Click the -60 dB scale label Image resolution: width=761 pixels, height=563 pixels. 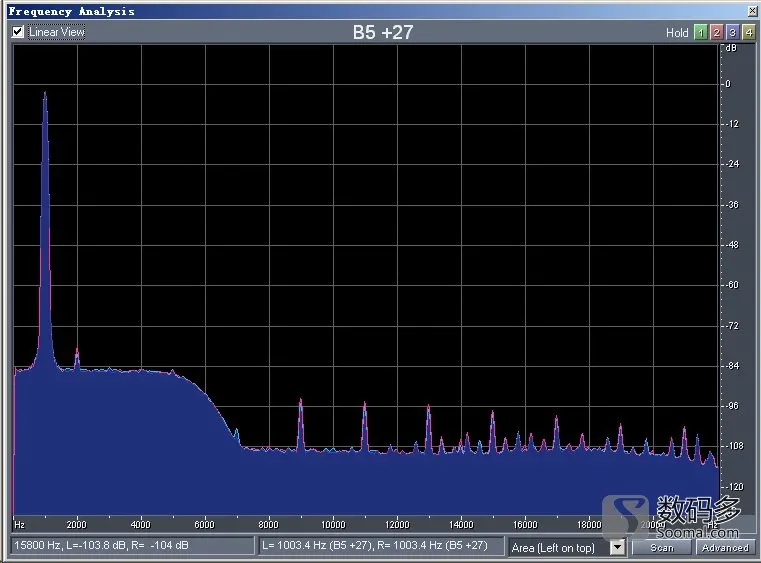[x=732, y=285]
